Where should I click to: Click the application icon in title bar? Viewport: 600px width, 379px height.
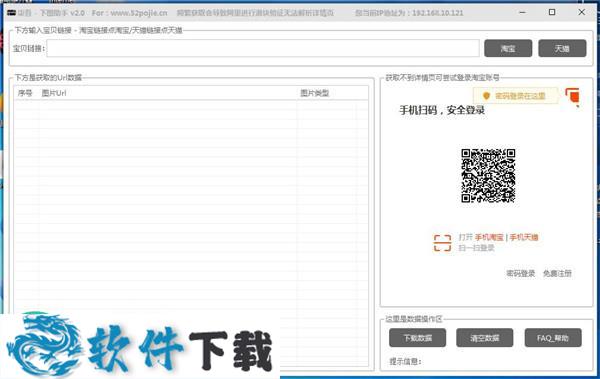click(11, 13)
